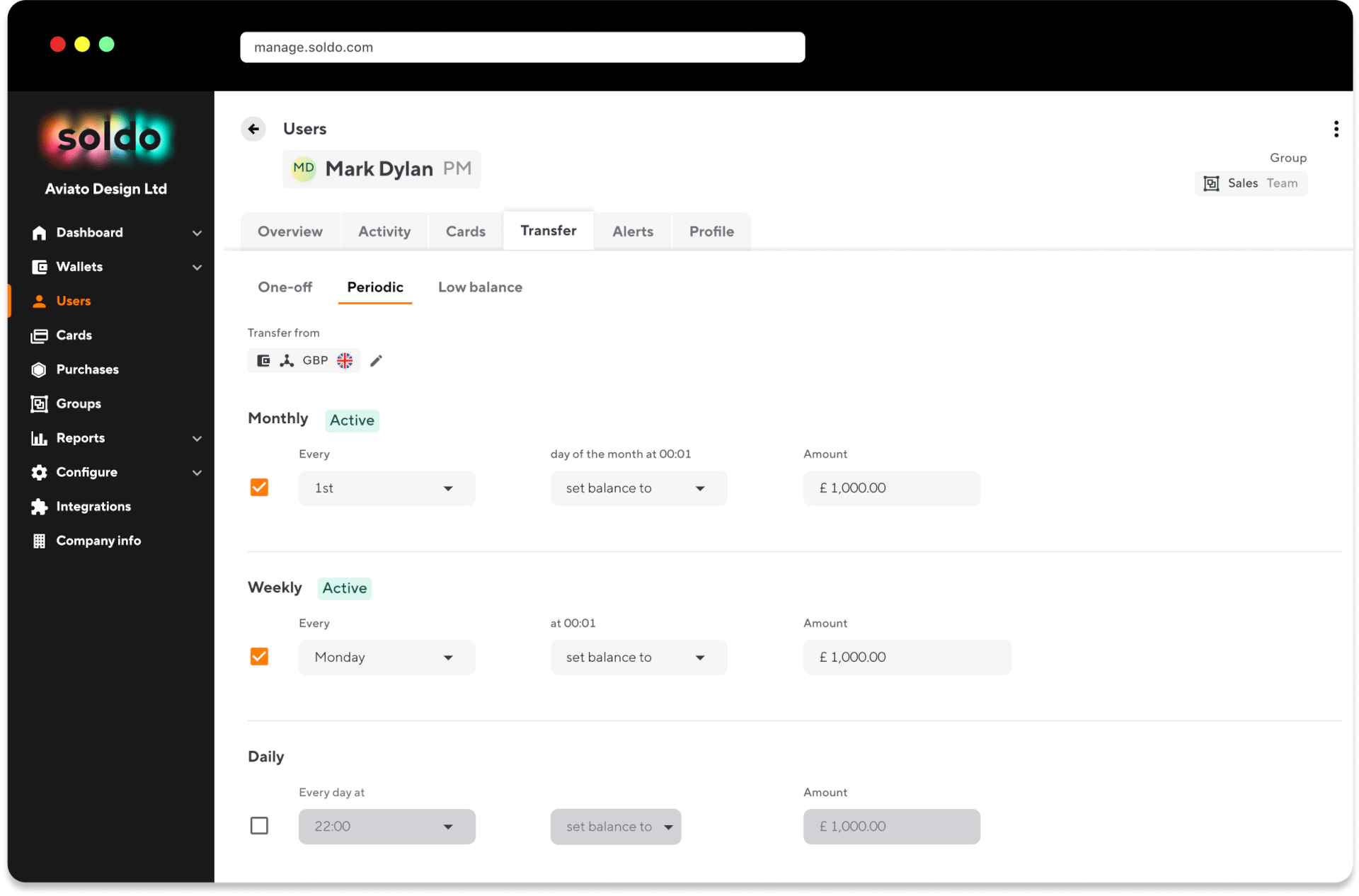This screenshot has width=1359, height=896.
Task: Expand the Dashboard menu chevron
Action: (197, 233)
